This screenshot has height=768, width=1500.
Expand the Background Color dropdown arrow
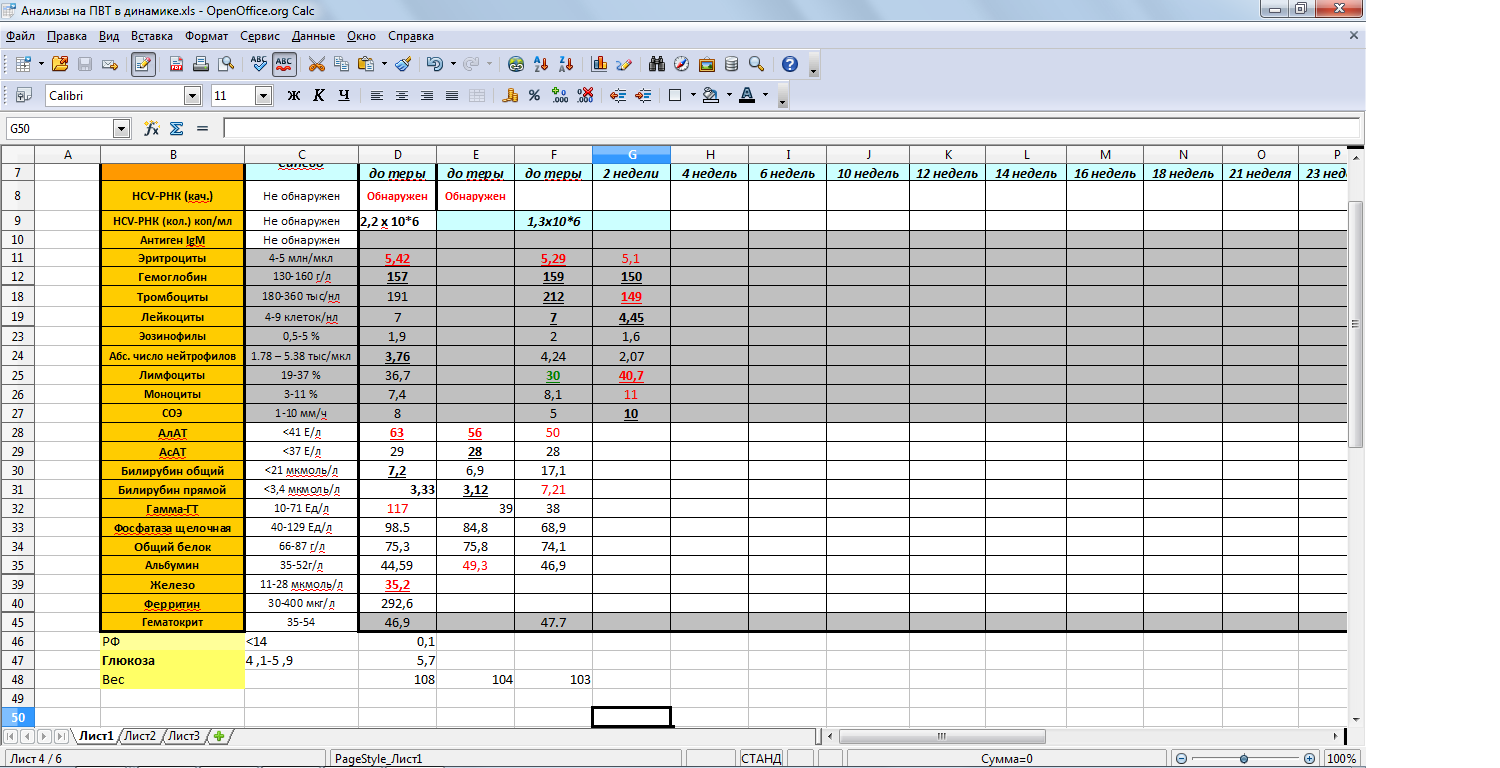pos(729,95)
